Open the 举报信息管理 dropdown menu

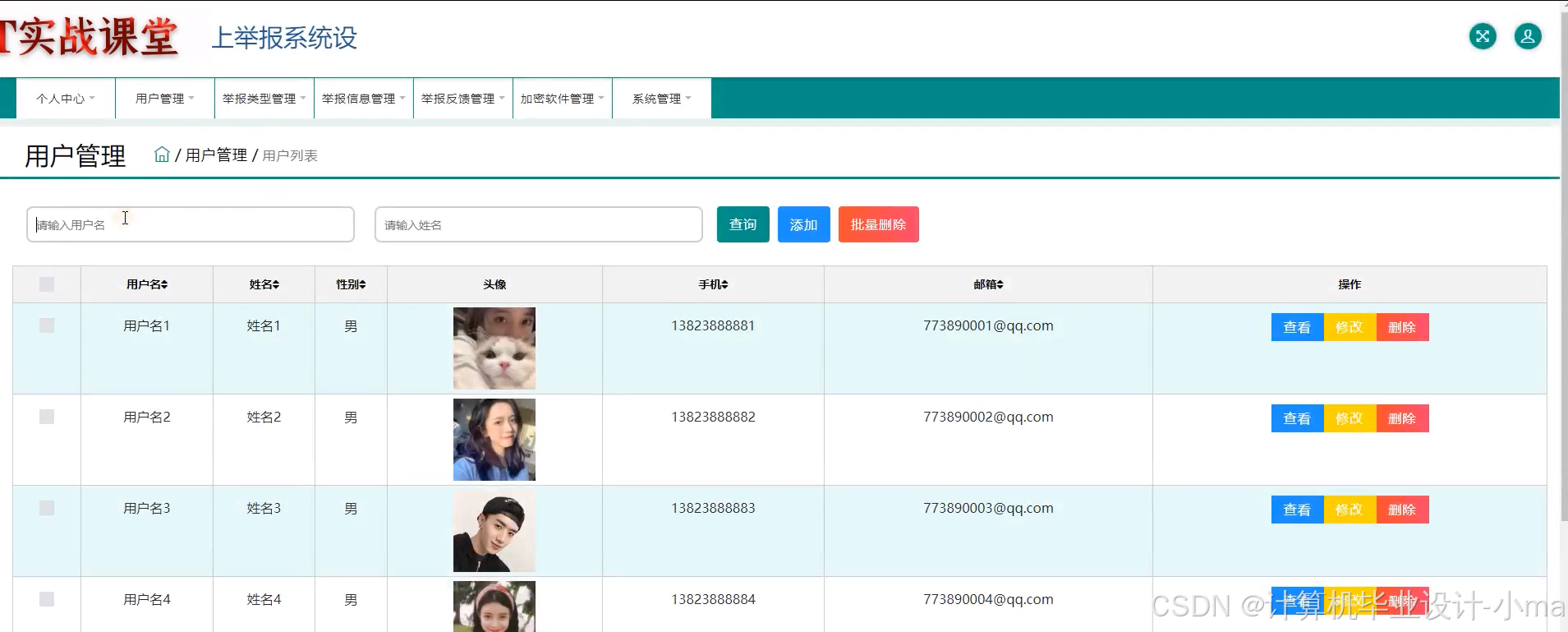tap(364, 99)
